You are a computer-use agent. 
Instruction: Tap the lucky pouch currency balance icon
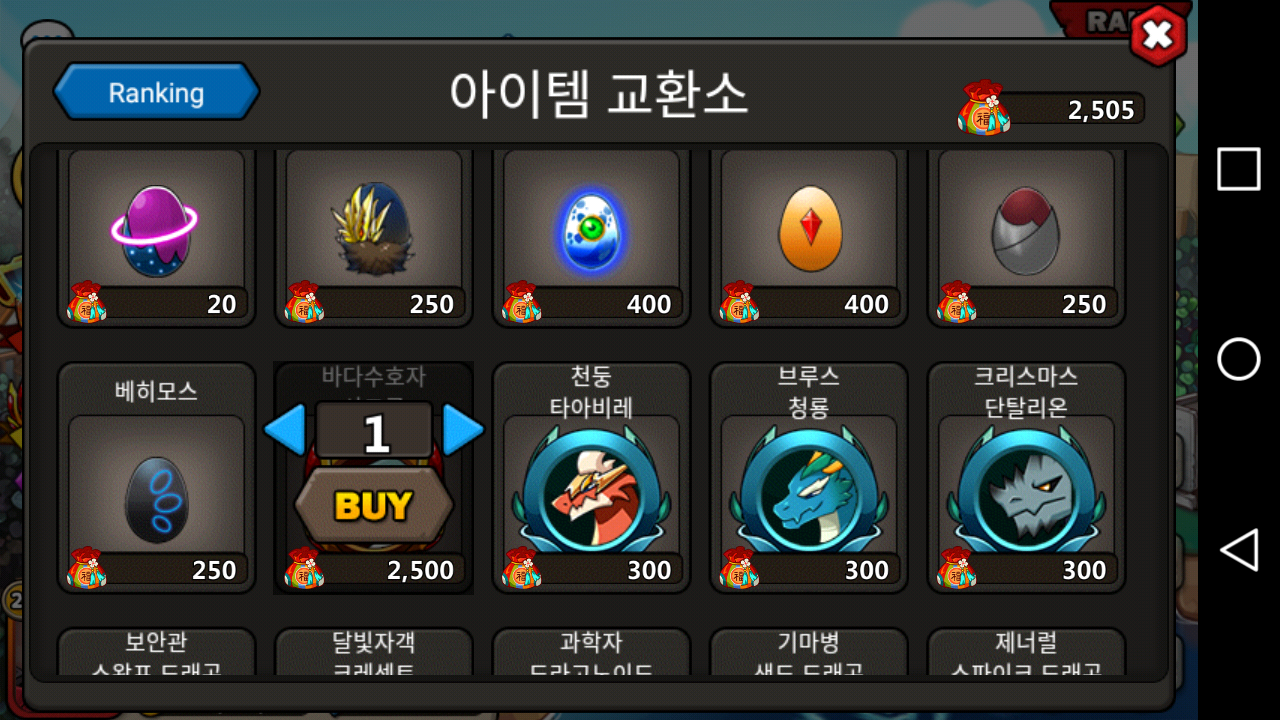point(983,108)
